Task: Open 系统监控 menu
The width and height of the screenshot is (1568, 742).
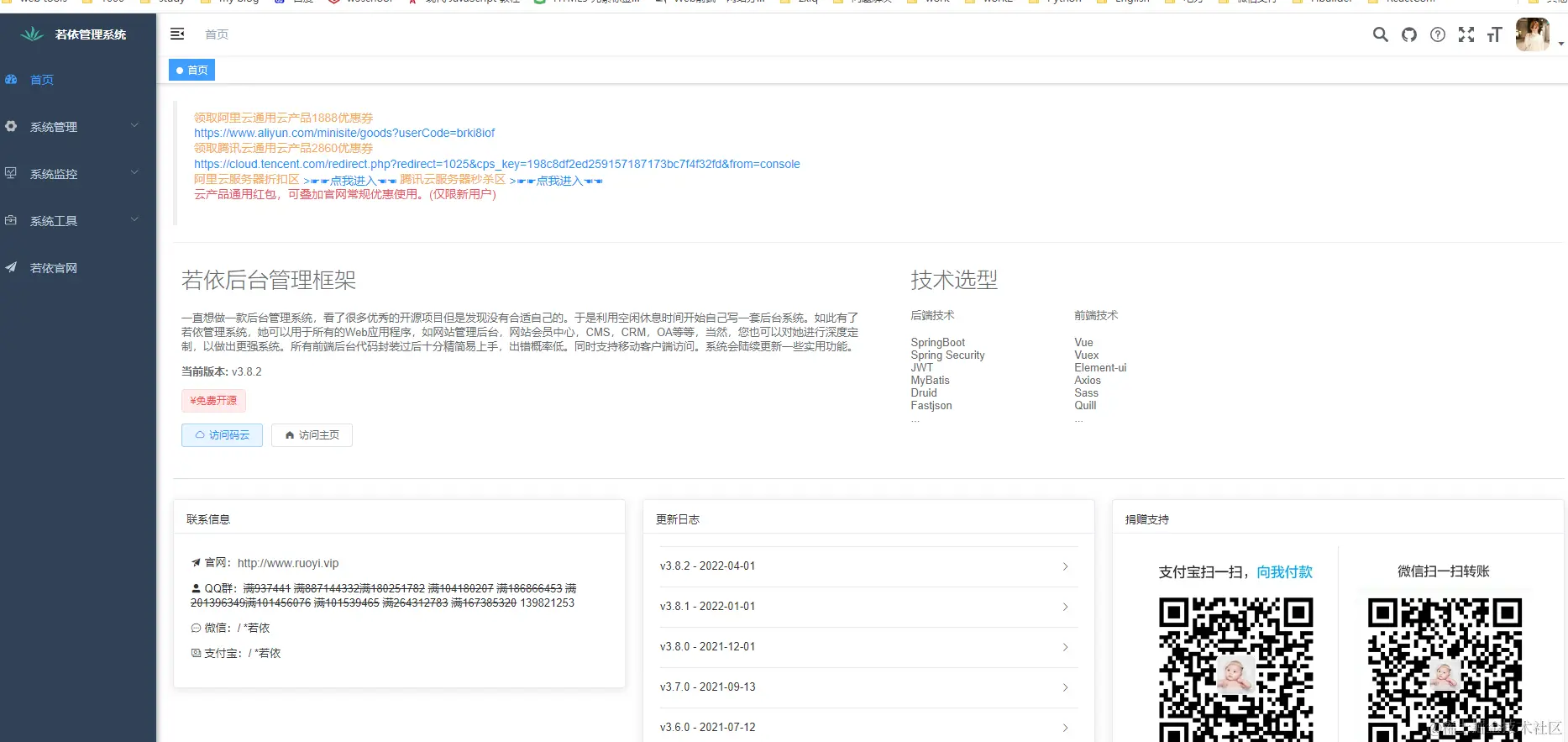Action: 78,174
